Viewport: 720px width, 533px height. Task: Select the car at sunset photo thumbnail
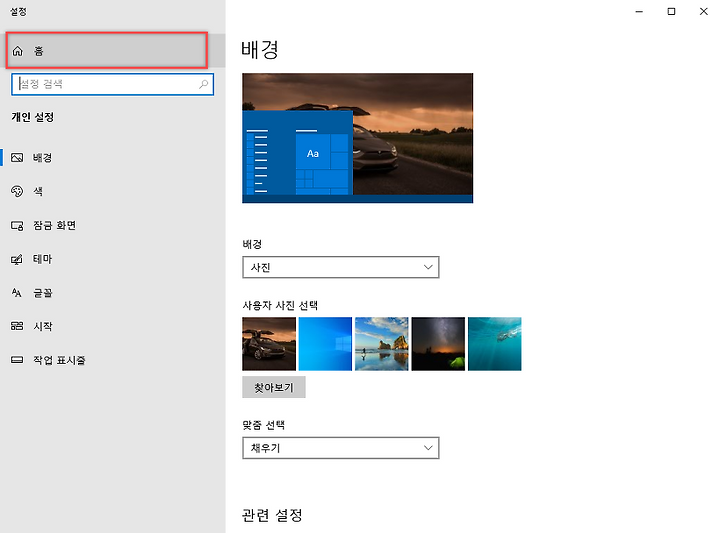[269, 344]
